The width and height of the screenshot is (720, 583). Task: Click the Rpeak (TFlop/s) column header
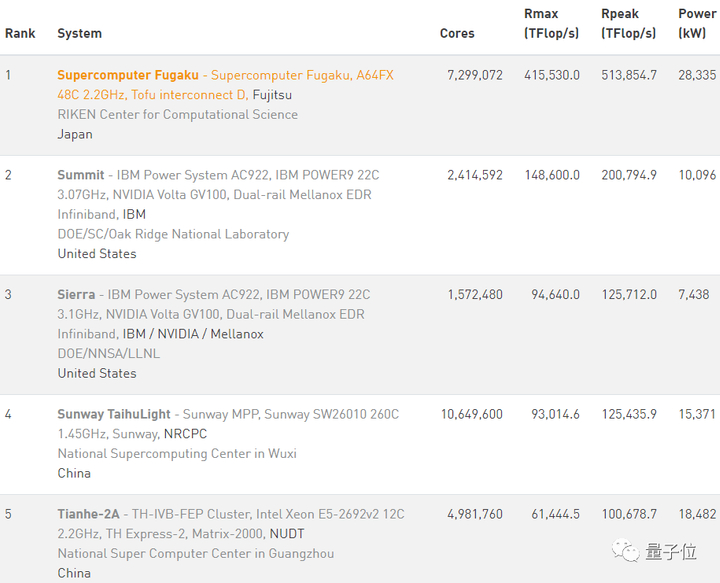point(628,23)
